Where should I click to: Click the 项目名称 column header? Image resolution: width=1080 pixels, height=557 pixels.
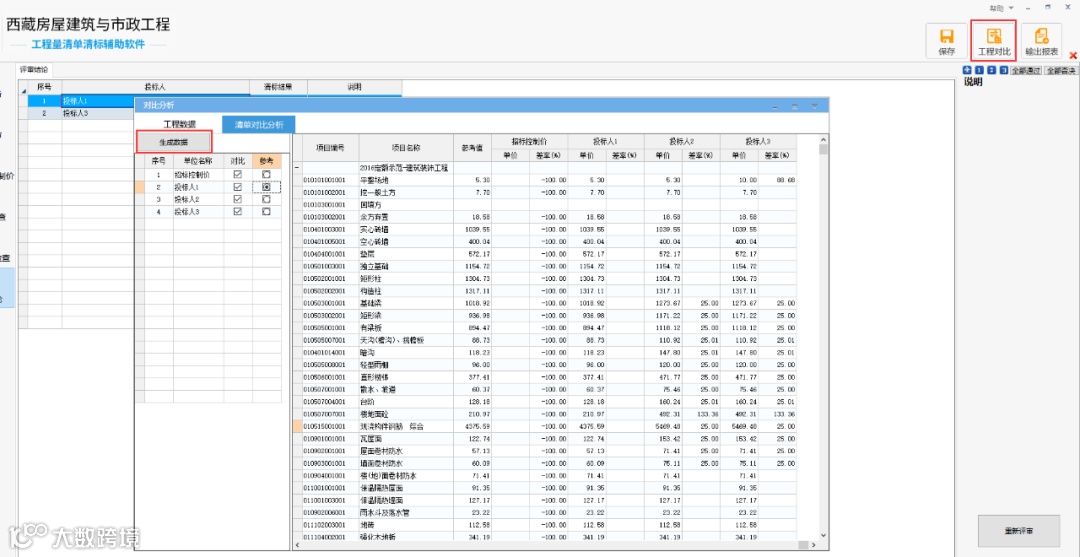(406, 147)
